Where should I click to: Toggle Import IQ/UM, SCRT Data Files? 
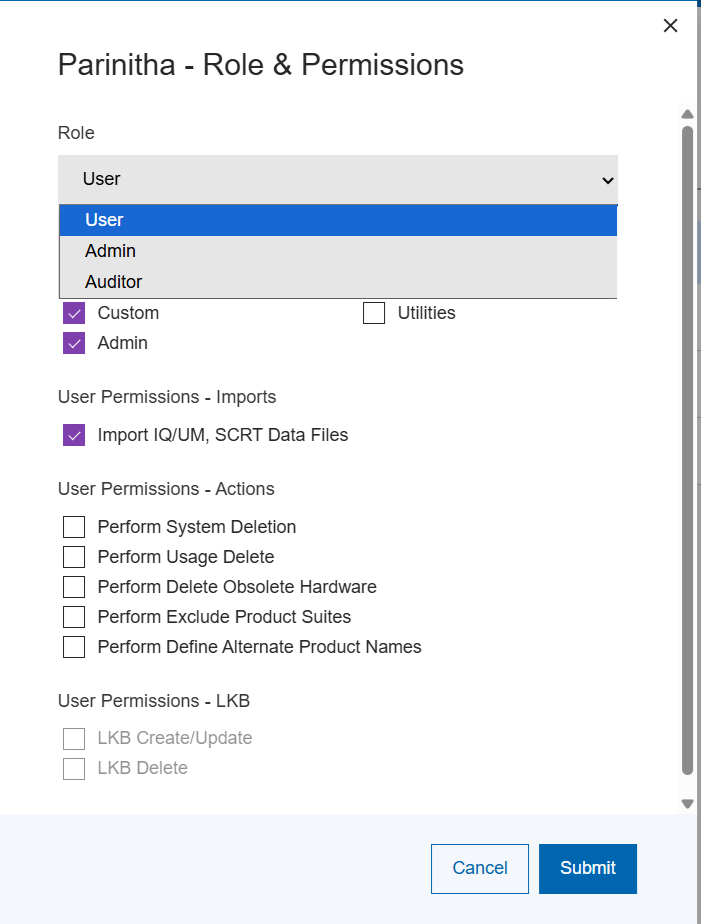click(x=74, y=435)
